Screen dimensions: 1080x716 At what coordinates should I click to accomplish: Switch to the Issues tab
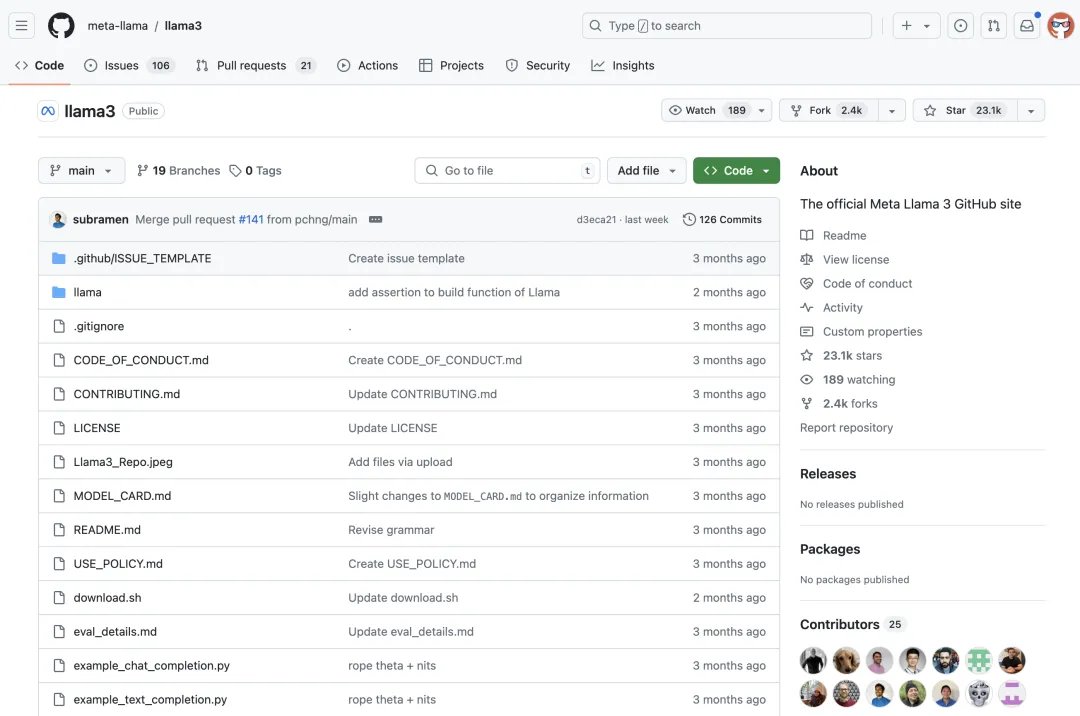click(129, 65)
